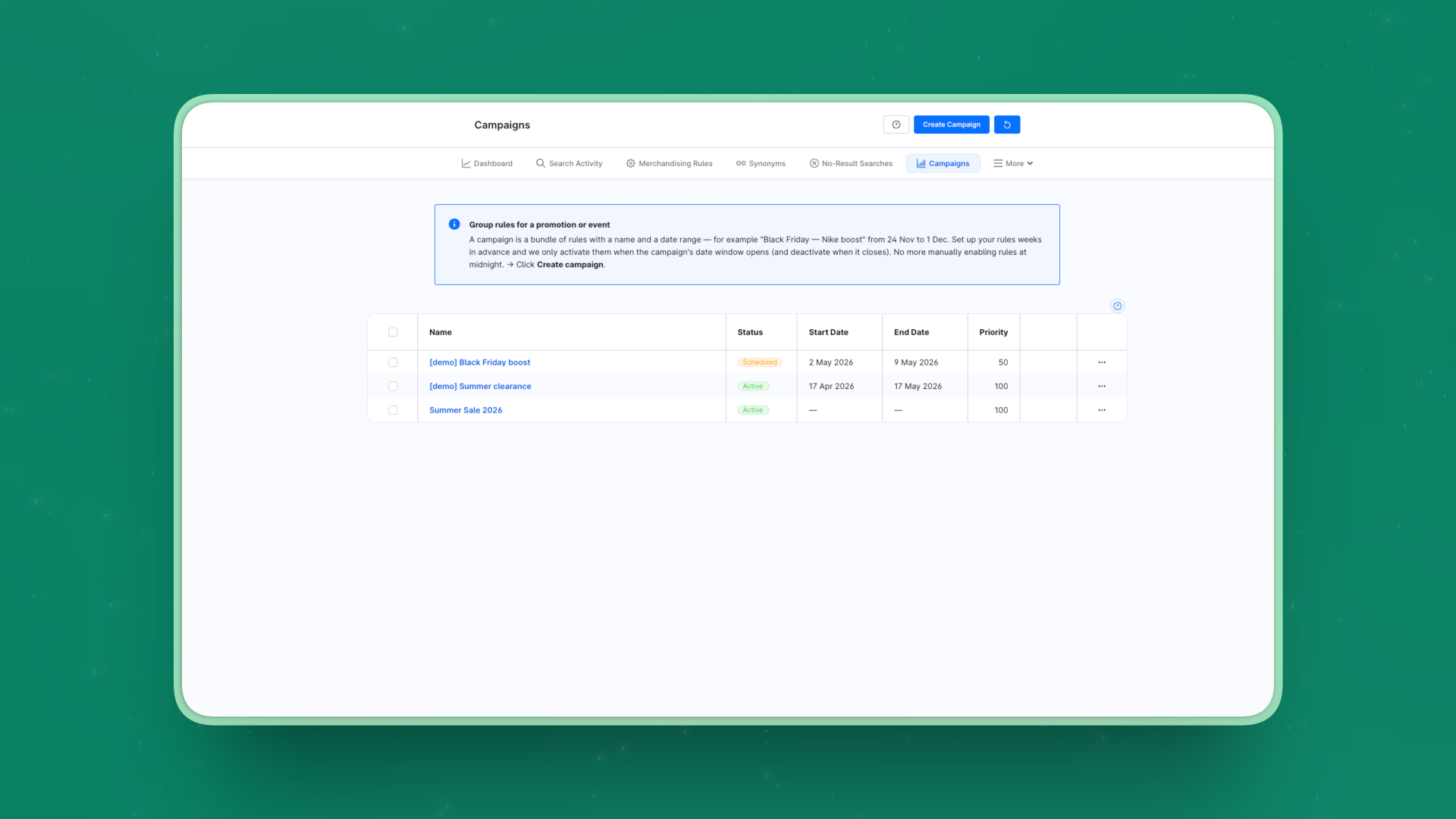Check the box for Summer Sale 2026
This screenshot has height=819, width=1456.
(x=393, y=410)
